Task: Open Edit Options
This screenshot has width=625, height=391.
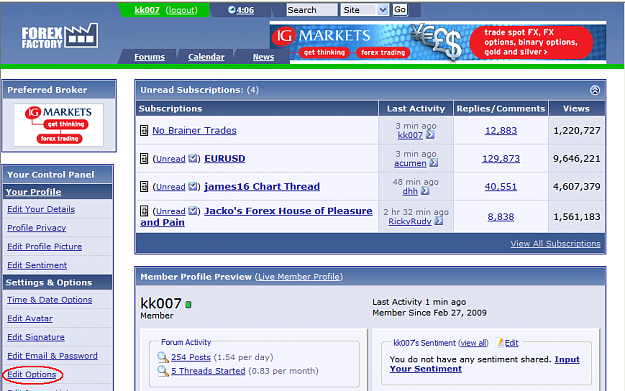Action: coord(32,375)
